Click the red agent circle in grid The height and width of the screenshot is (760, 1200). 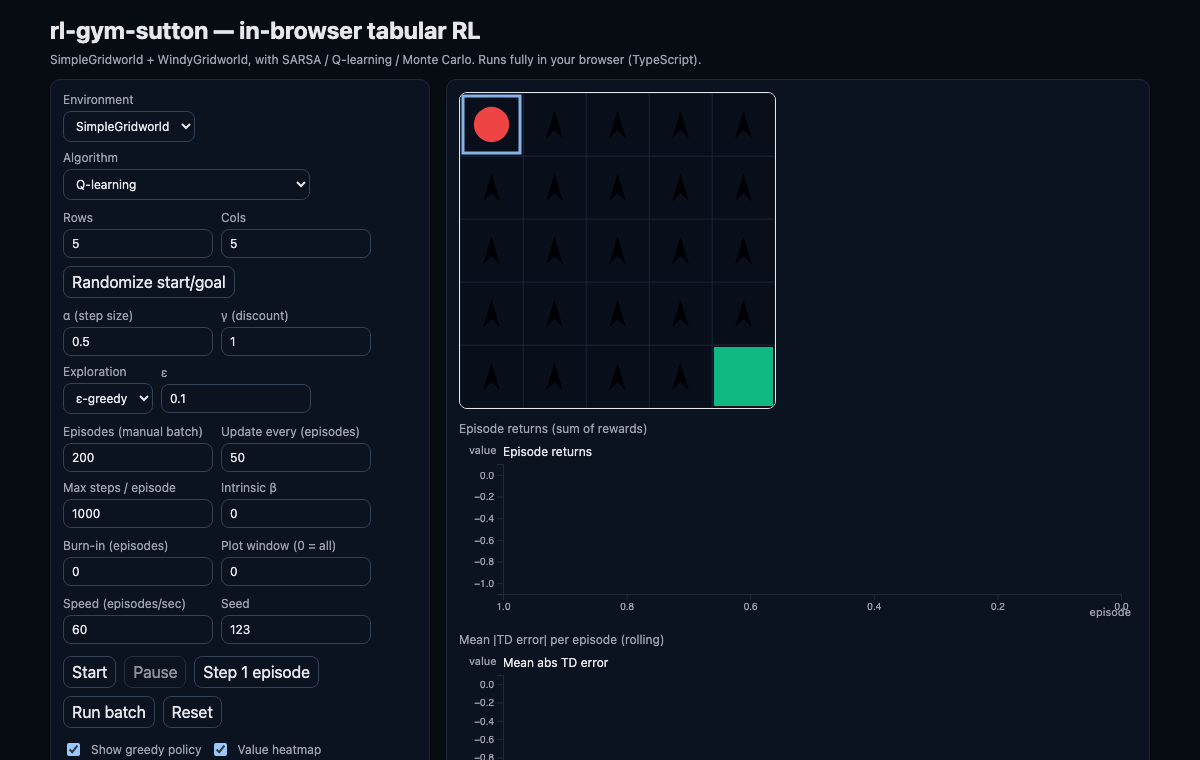pos(491,125)
